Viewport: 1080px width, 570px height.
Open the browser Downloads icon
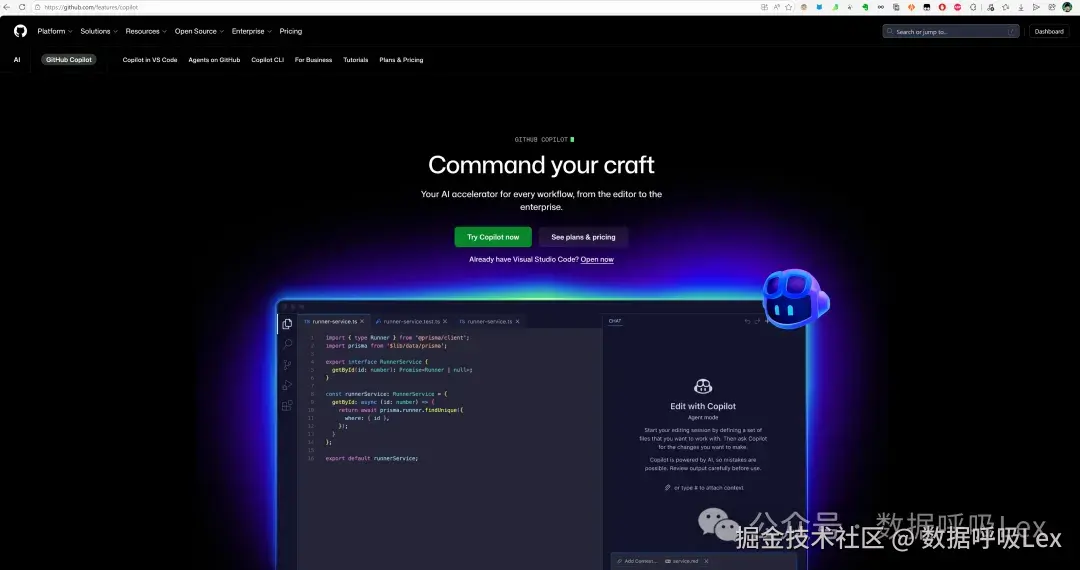[1021, 7]
